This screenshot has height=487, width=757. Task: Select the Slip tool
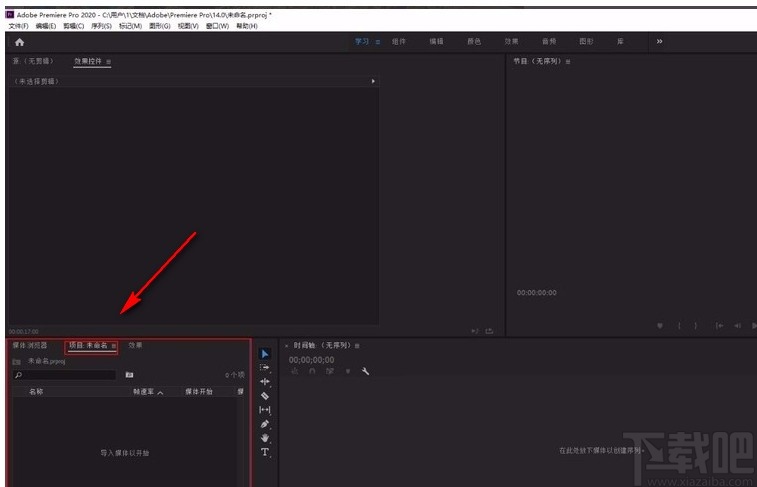coord(265,410)
